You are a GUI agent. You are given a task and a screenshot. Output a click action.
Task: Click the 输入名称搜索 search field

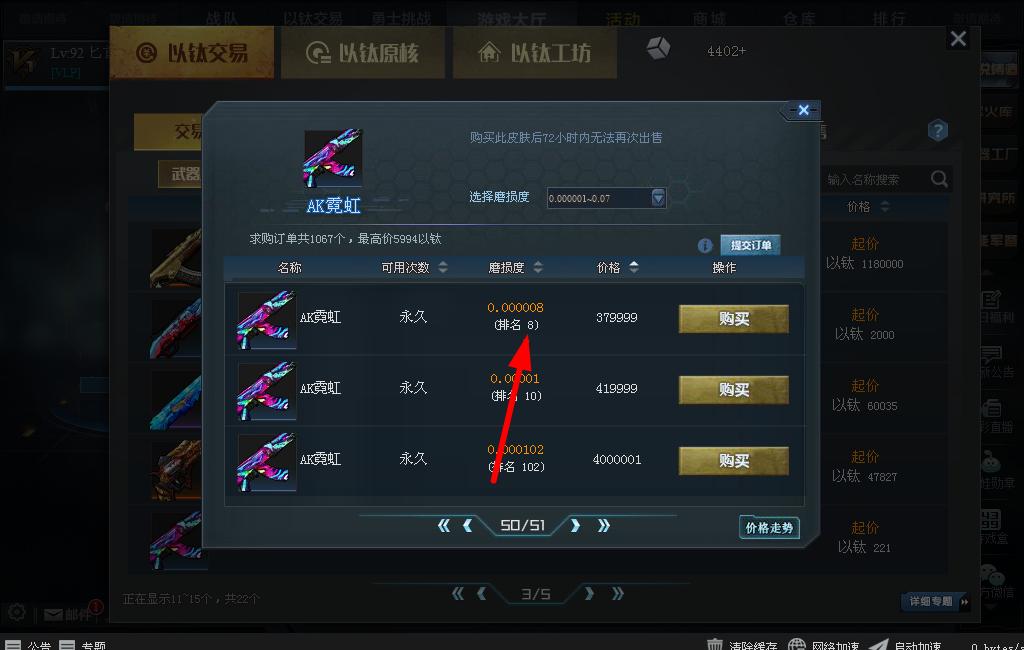point(875,179)
